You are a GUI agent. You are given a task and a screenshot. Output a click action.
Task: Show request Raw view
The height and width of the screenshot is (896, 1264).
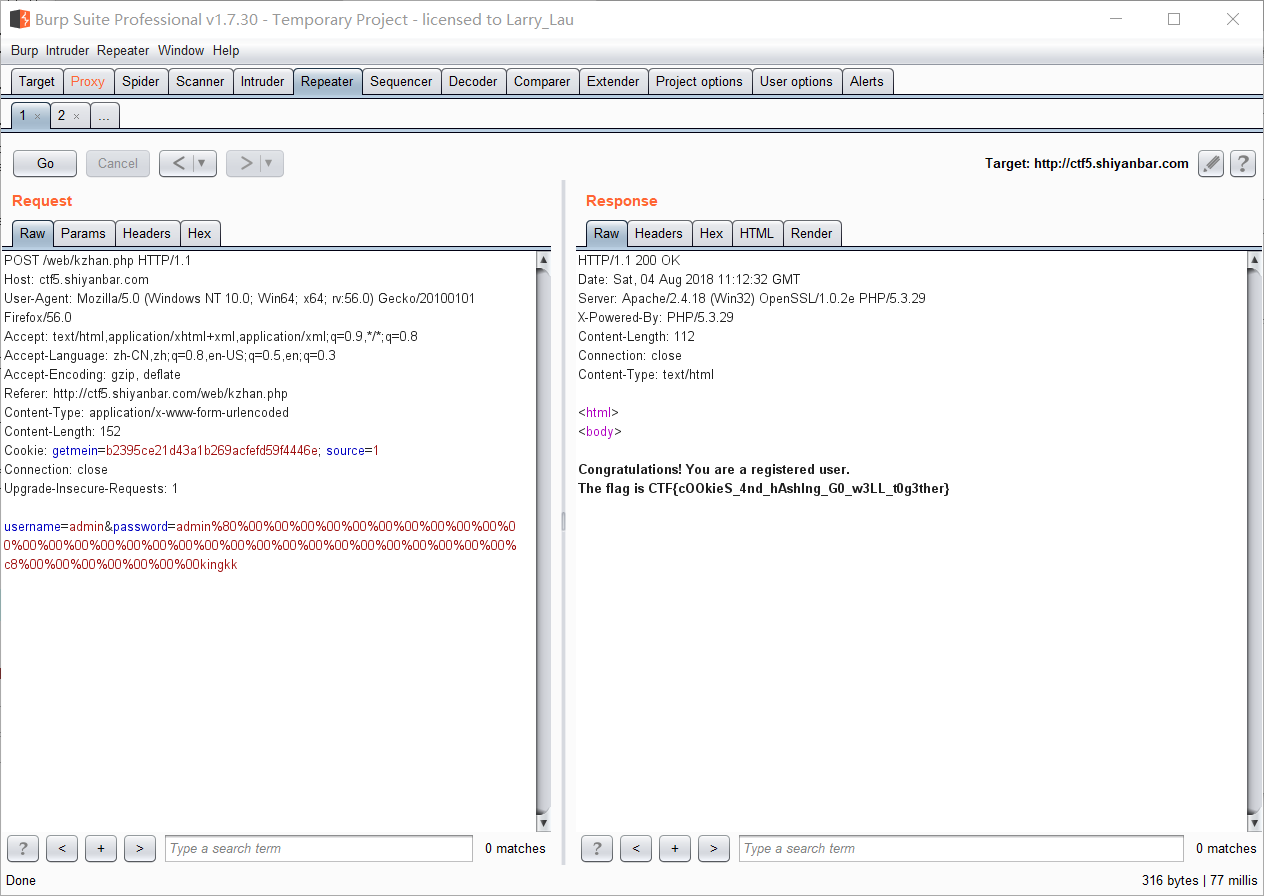click(x=33, y=233)
